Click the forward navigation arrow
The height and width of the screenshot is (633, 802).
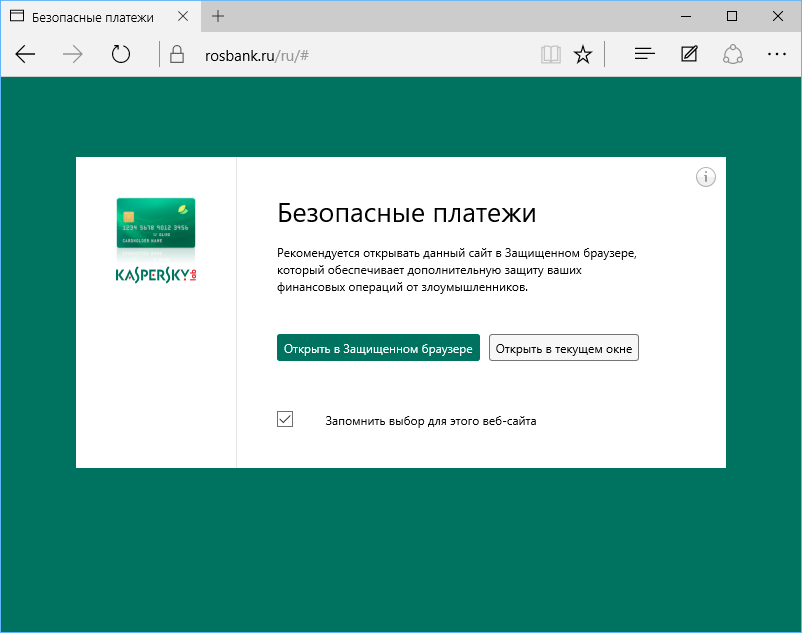[x=72, y=54]
